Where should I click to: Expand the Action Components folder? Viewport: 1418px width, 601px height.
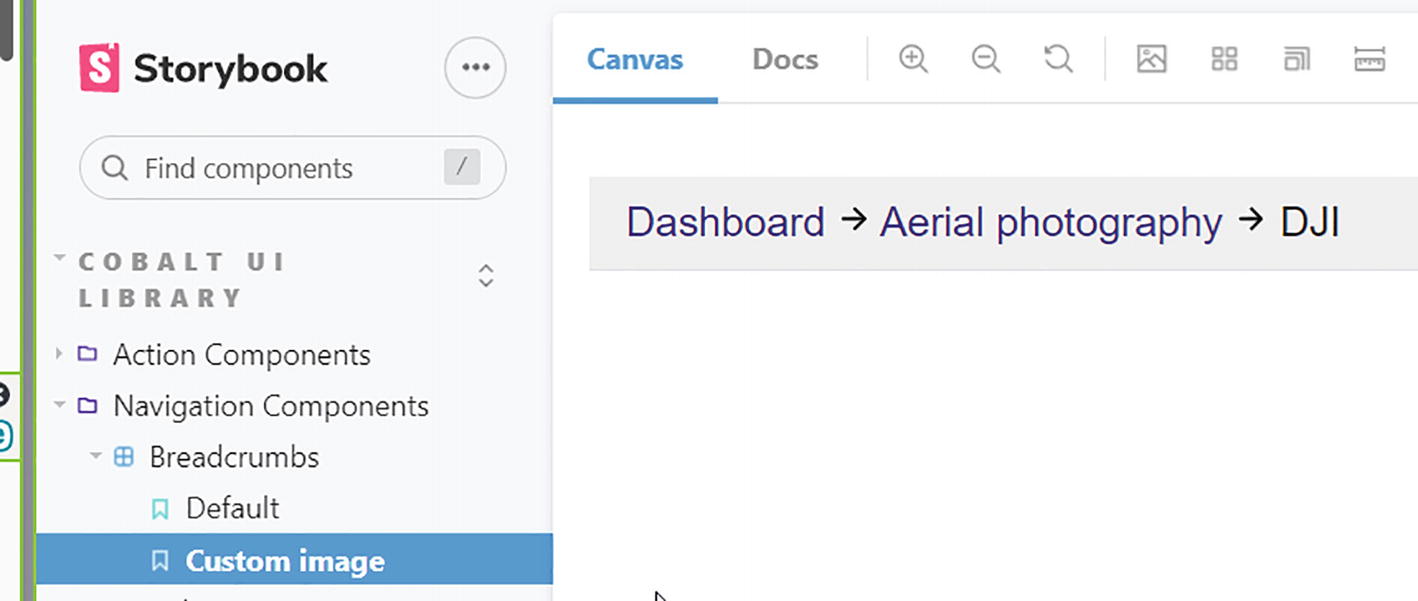[x=241, y=355]
